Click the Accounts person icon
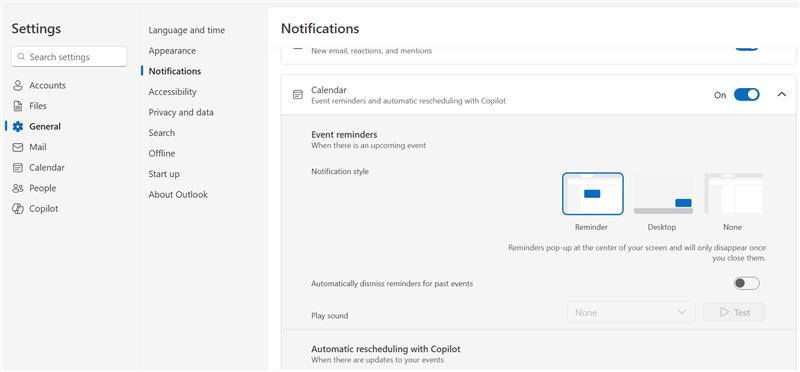This screenshot has height=372, width=800. 18,86
